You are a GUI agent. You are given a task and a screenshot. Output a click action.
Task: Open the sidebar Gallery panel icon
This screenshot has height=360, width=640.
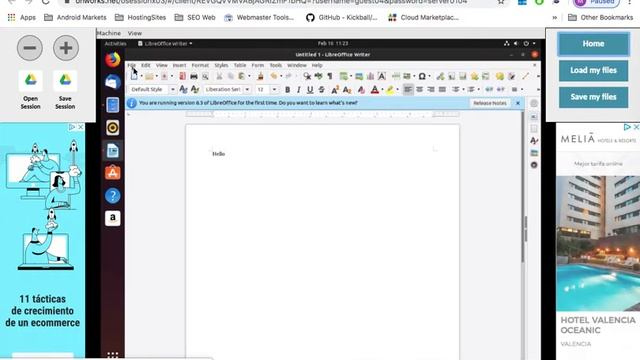[x=534, y=153]
